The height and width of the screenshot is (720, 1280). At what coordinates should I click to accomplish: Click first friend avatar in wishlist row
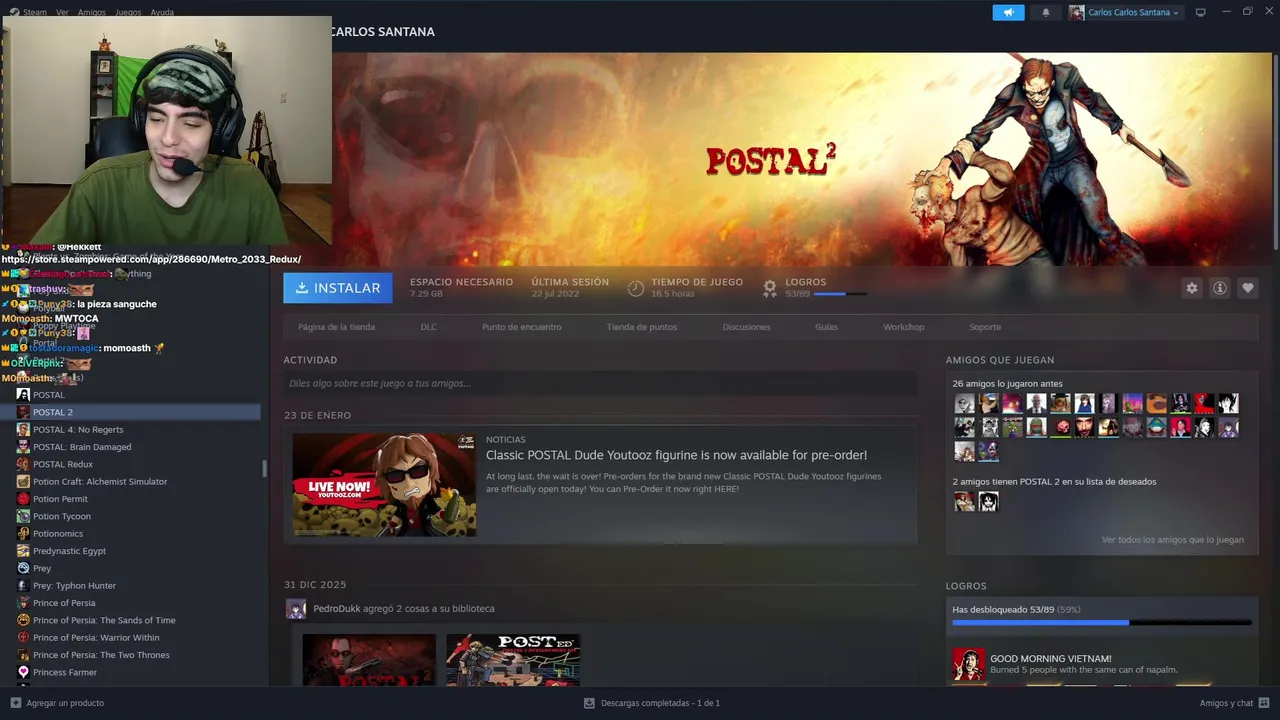(964, 502)
